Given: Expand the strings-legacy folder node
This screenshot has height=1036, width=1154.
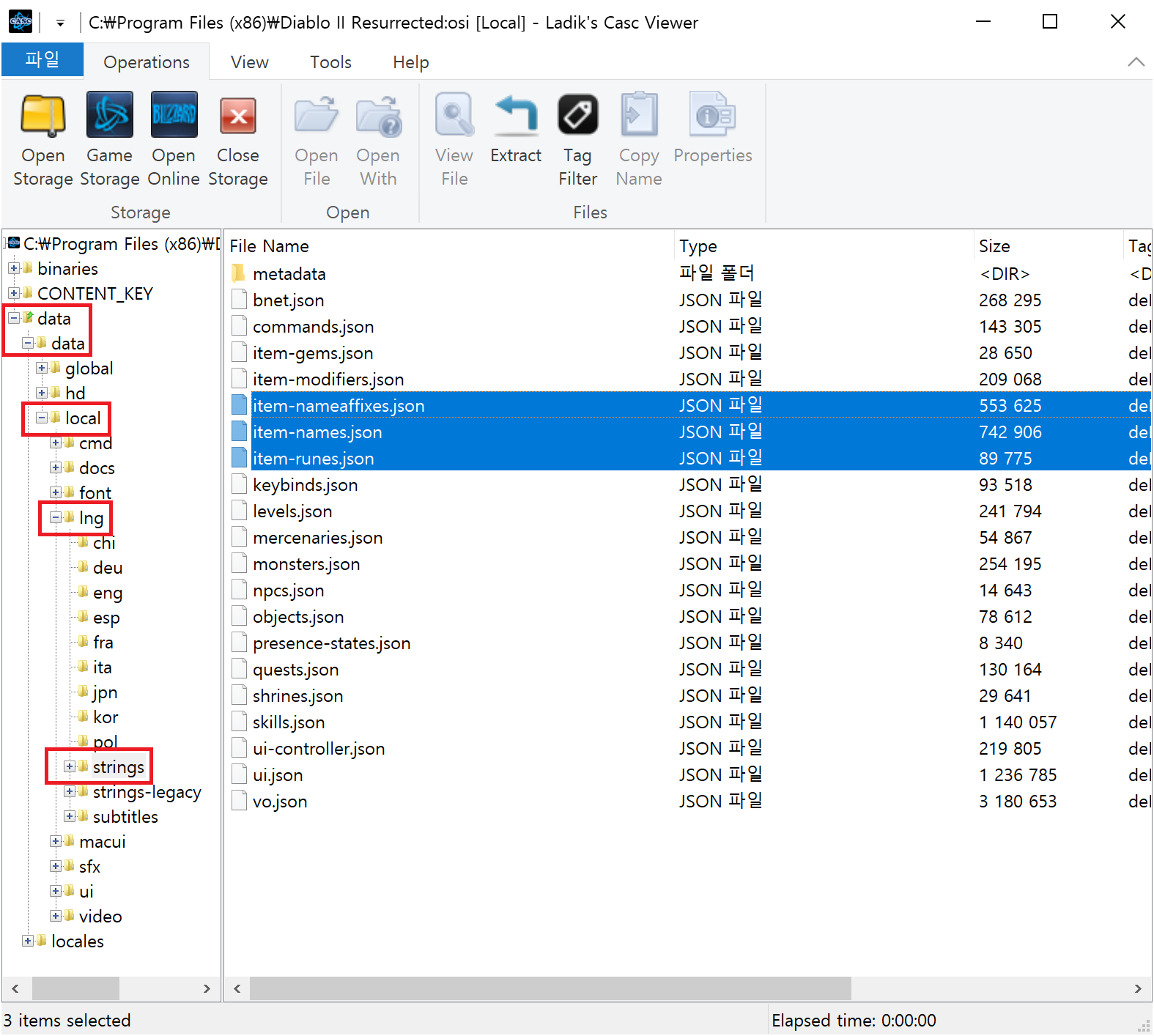Looking at the screenshot, I should coord(70,791).
